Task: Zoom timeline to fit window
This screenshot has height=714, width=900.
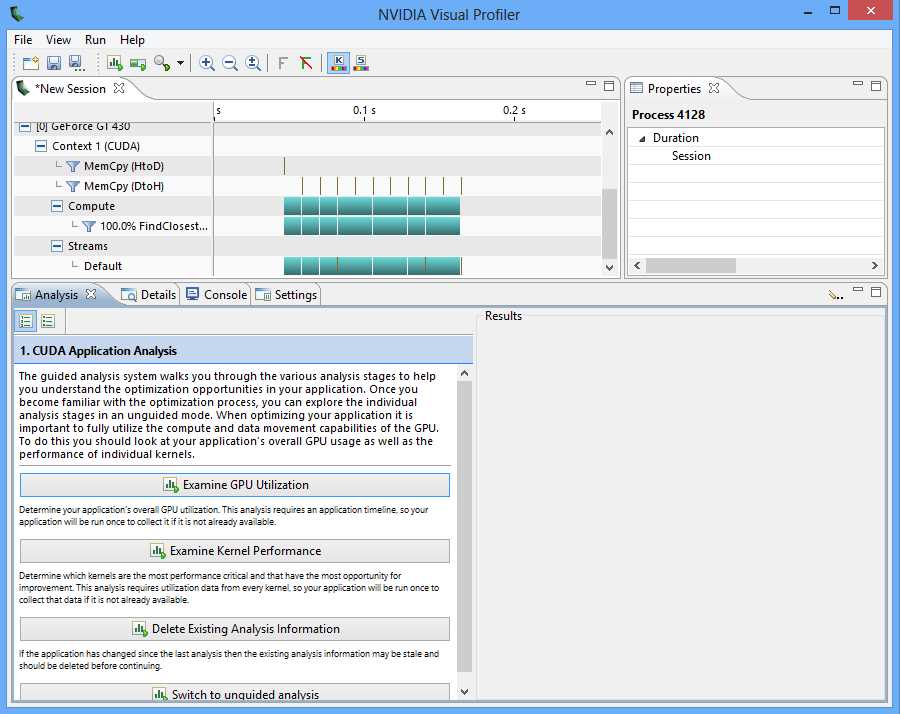Action: coord(253,63)
